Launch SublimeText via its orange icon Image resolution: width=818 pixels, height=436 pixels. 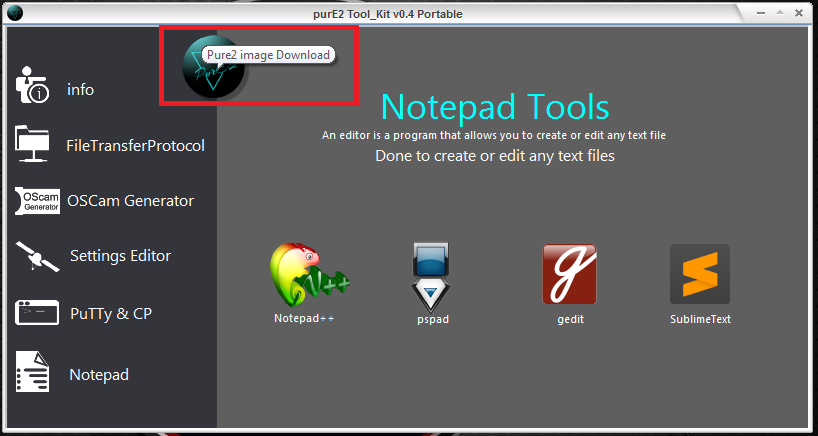(x=700, y=274)
